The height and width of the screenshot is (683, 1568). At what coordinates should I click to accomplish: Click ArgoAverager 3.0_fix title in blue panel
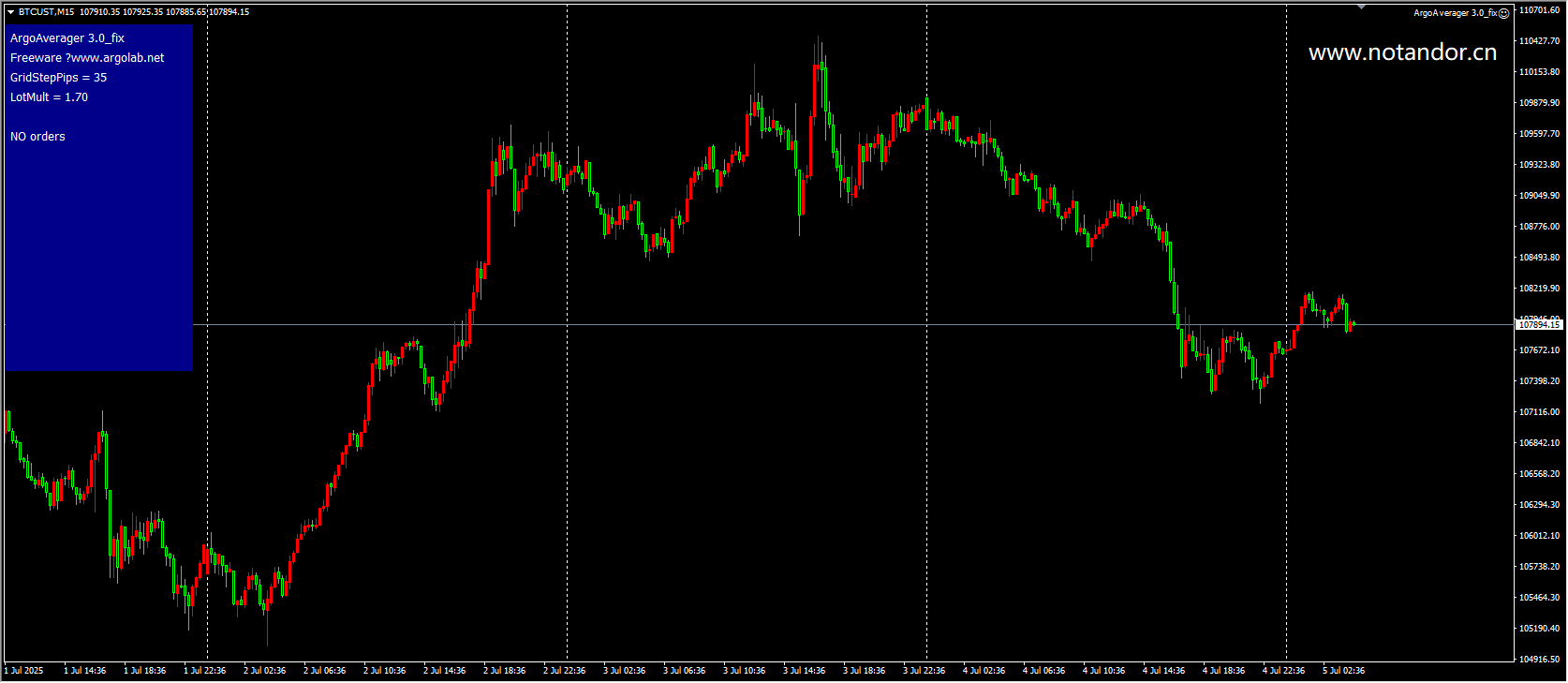click(x=67, y=38)
